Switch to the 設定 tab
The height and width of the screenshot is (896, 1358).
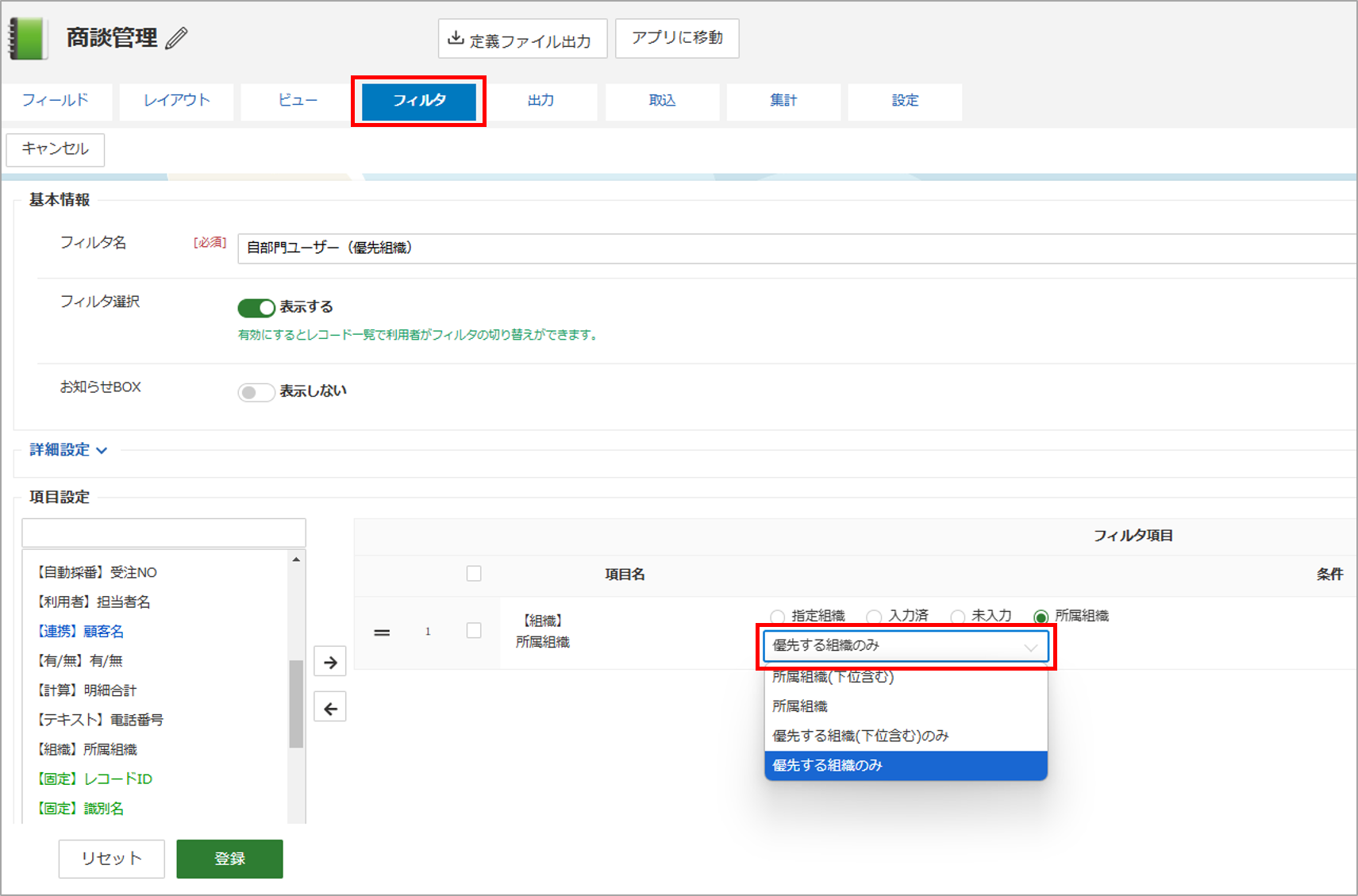[x=905, y=101]
